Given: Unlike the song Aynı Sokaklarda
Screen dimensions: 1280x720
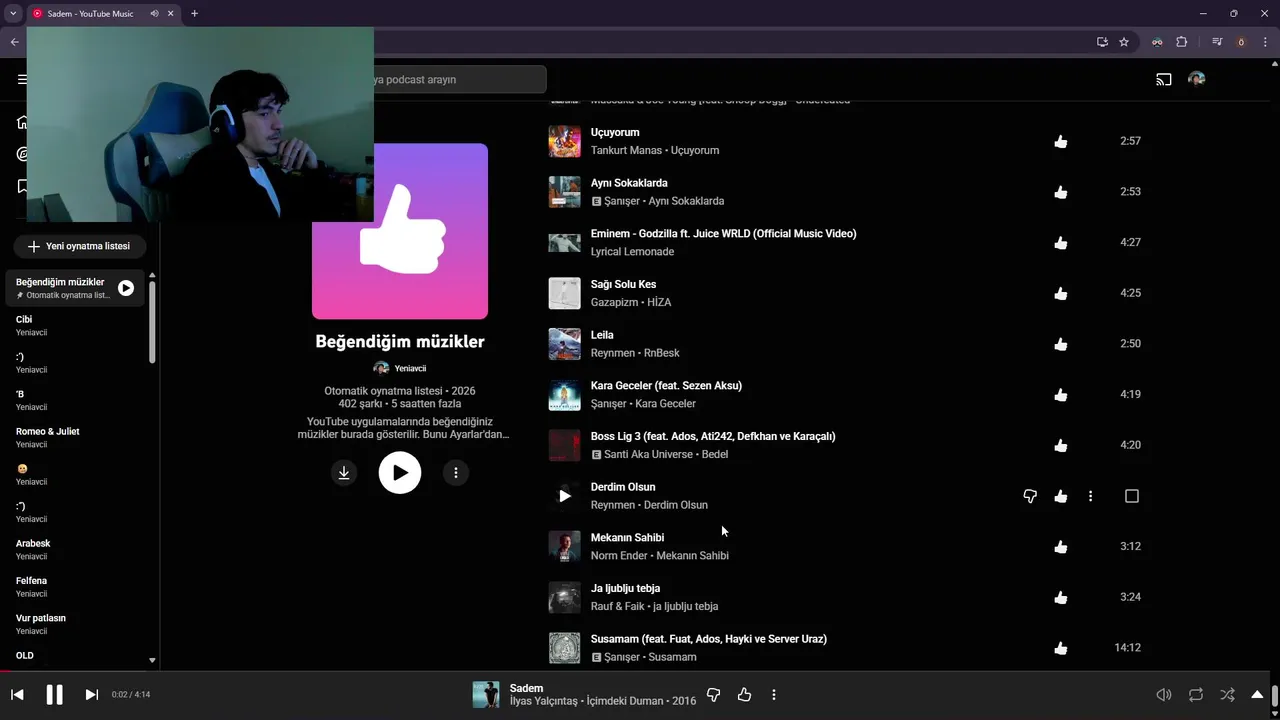Looking at the screenshot, I should (1061, 192).
